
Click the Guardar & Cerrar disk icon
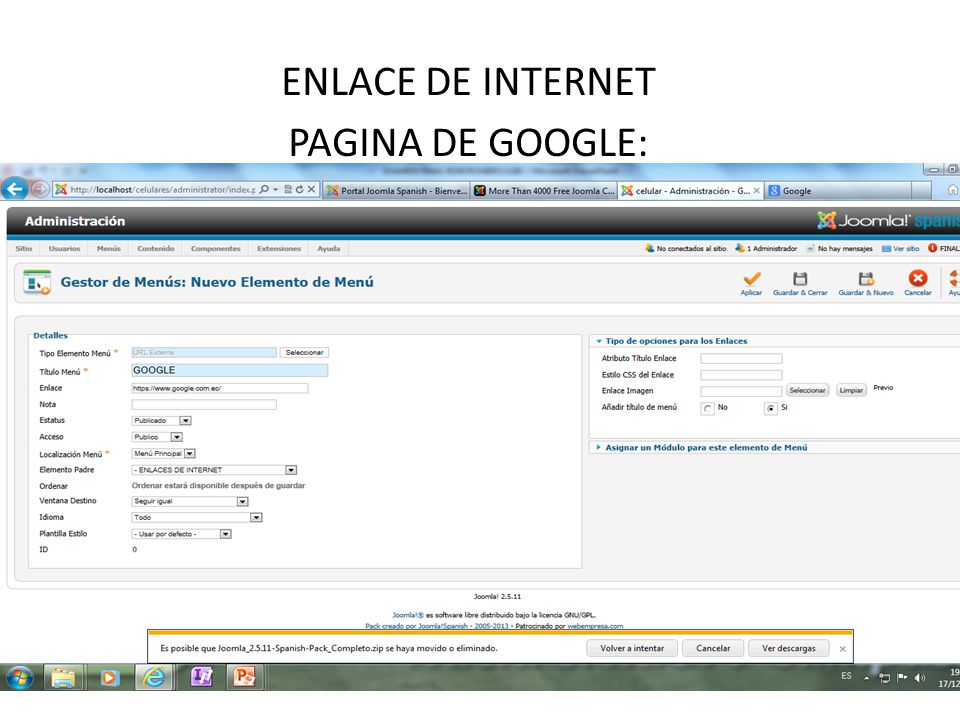(800, 279)
